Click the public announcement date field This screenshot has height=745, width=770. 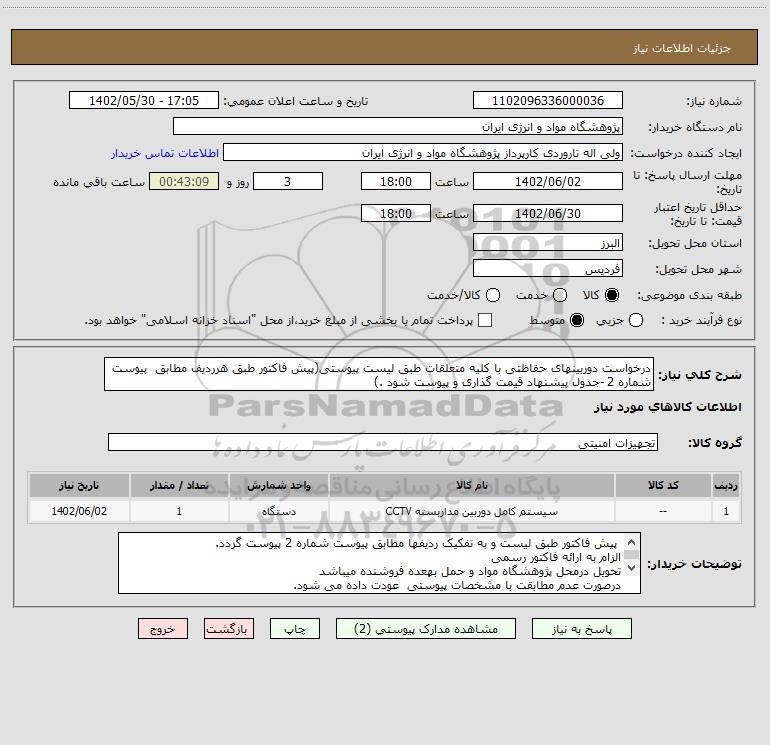[143, 101]
